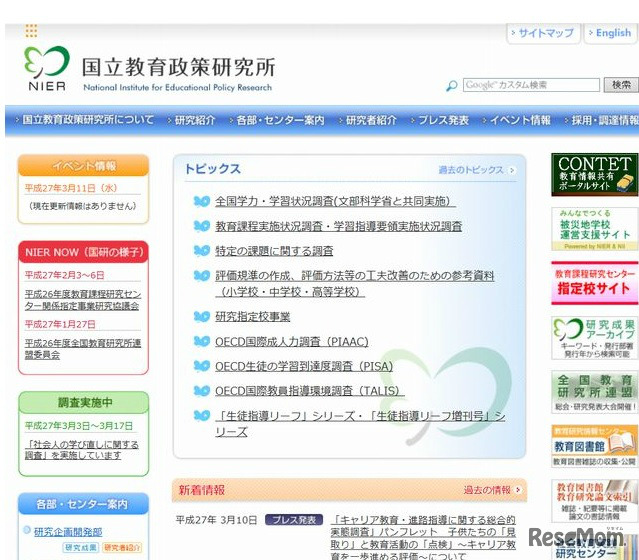The image size is (639, 560).
Task: Open the プレス発表 menu
Action: (x=440, y=120)
